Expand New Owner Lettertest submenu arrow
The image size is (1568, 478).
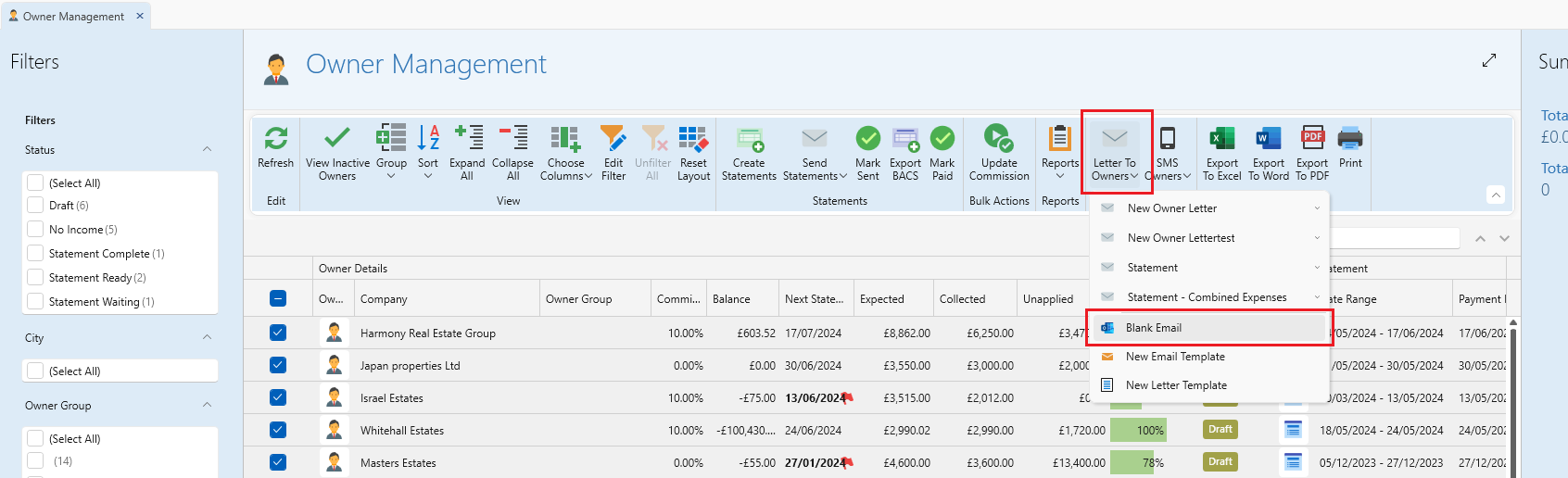click(1317, 238)
